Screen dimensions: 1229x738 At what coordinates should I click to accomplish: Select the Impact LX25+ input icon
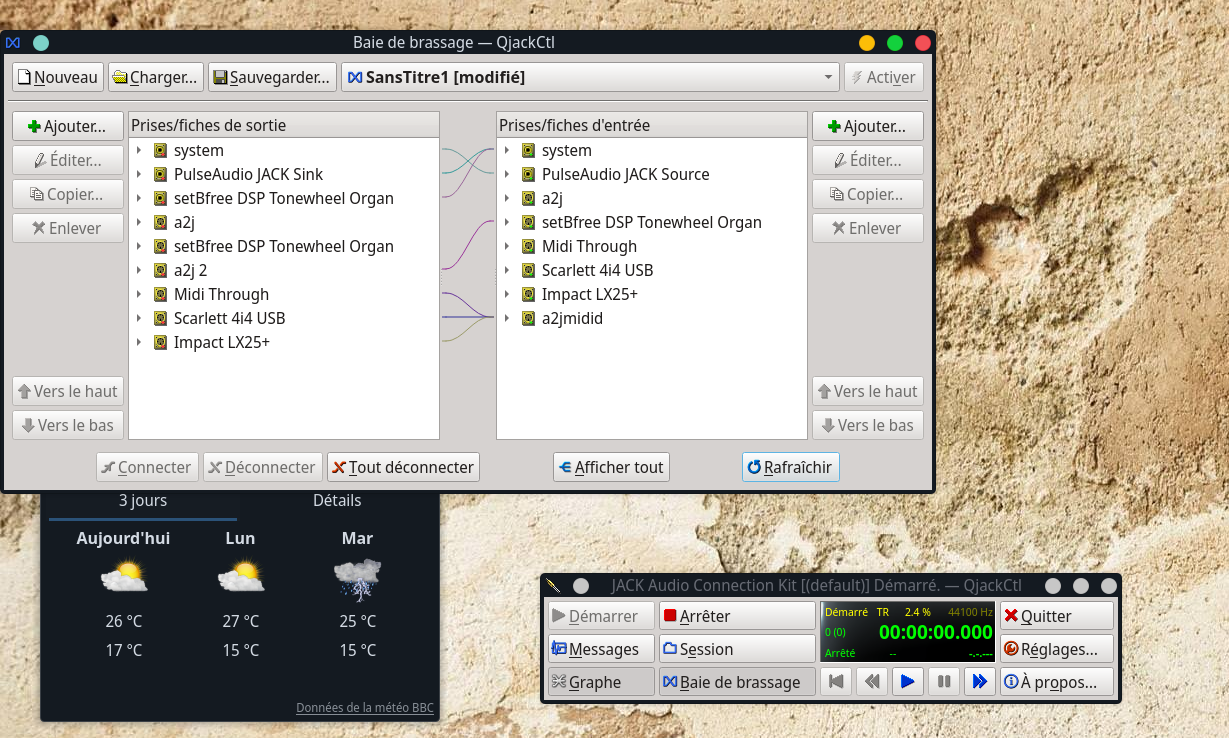click(528, 294)
